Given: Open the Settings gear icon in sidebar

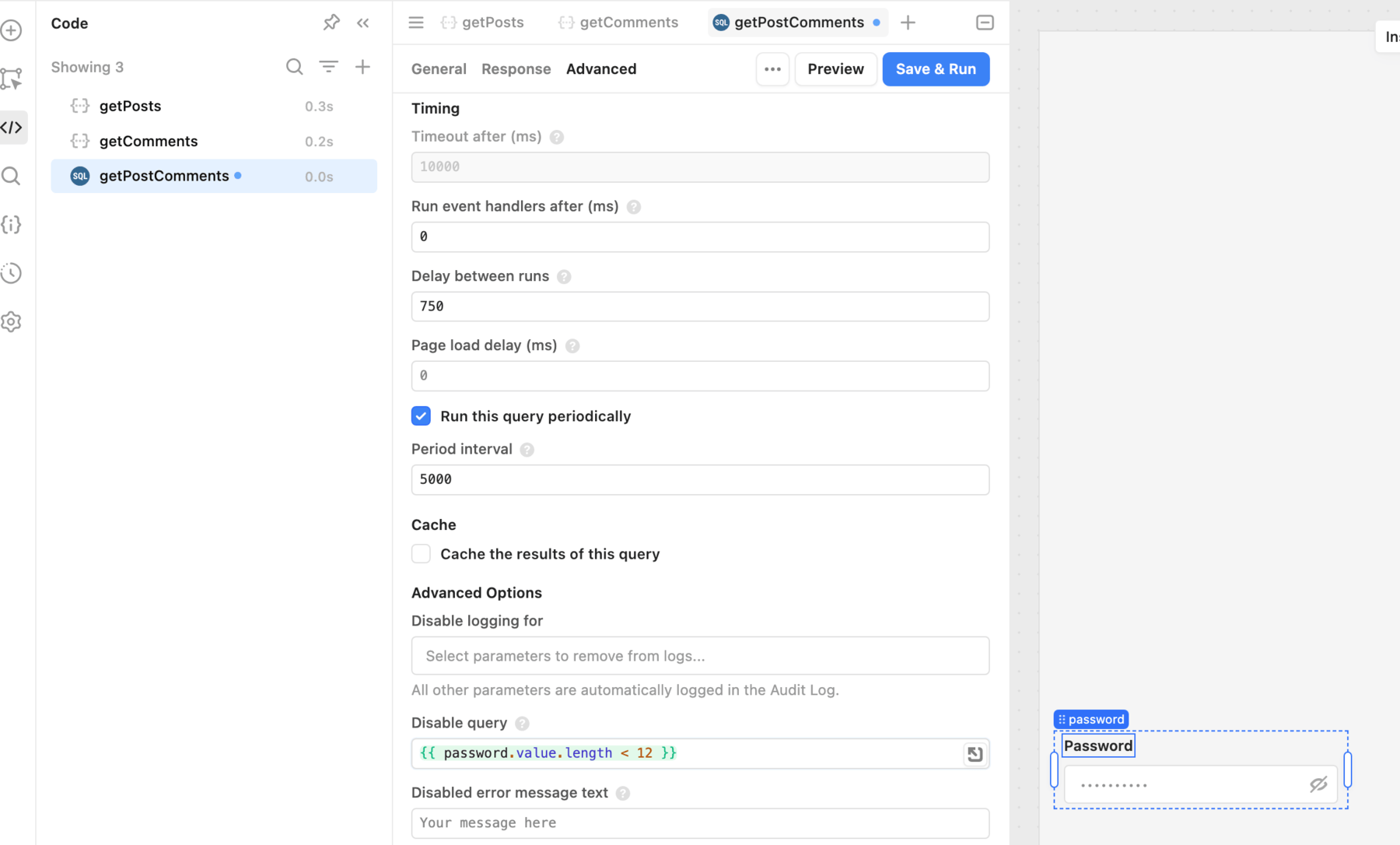Looking at the screenshot, I should click(11, 321).
